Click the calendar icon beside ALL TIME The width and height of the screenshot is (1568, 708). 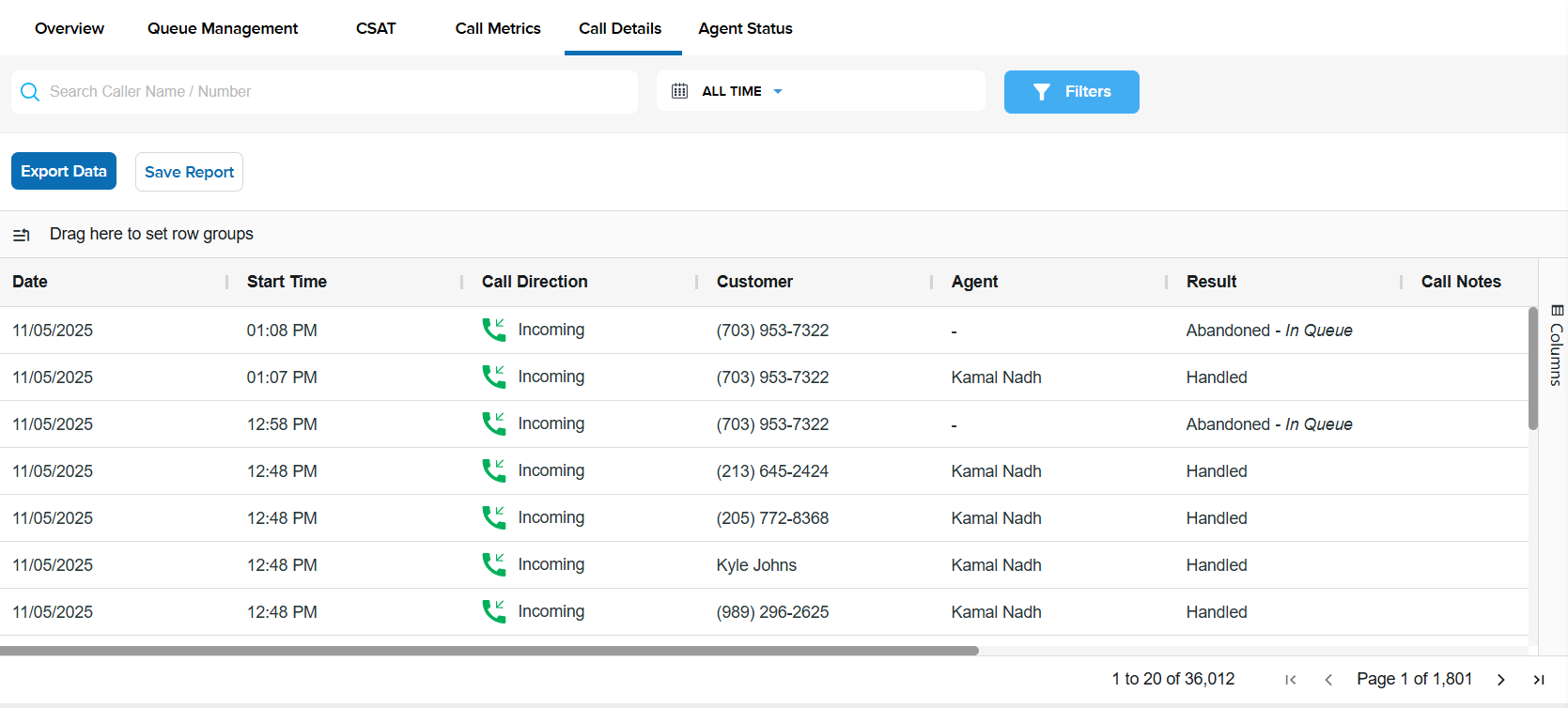(679, 91)
